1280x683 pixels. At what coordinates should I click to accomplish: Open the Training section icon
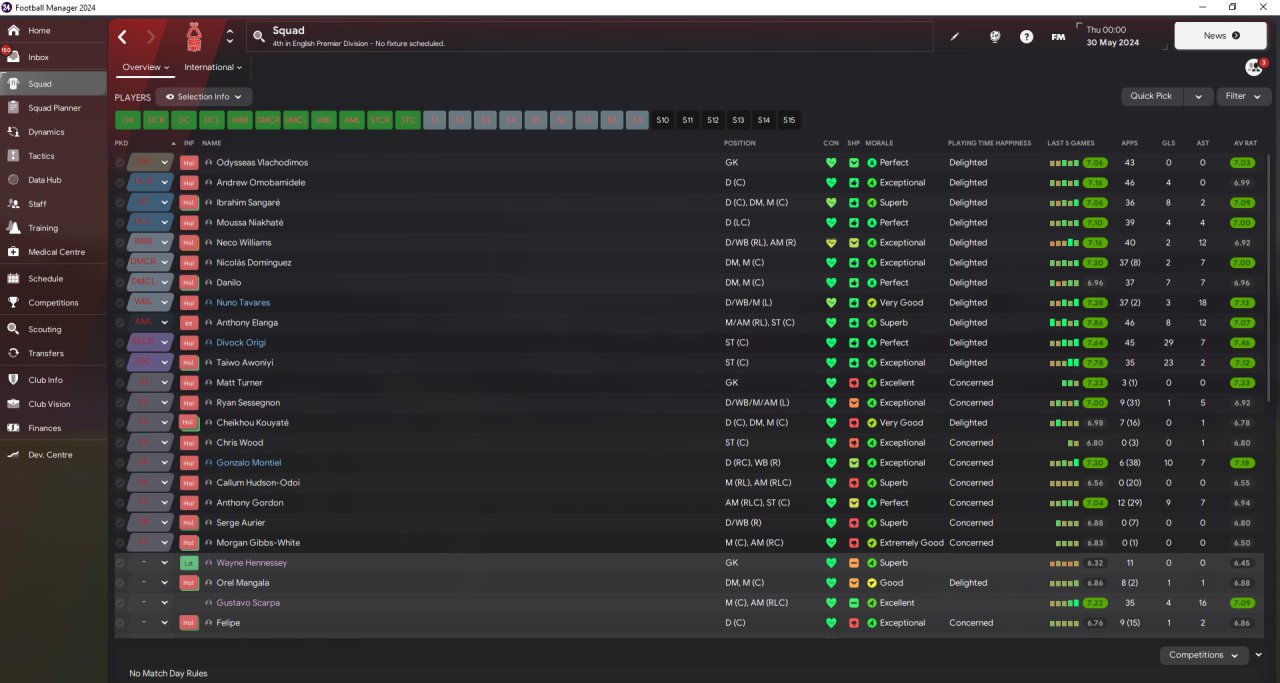(x=13, y=228)
